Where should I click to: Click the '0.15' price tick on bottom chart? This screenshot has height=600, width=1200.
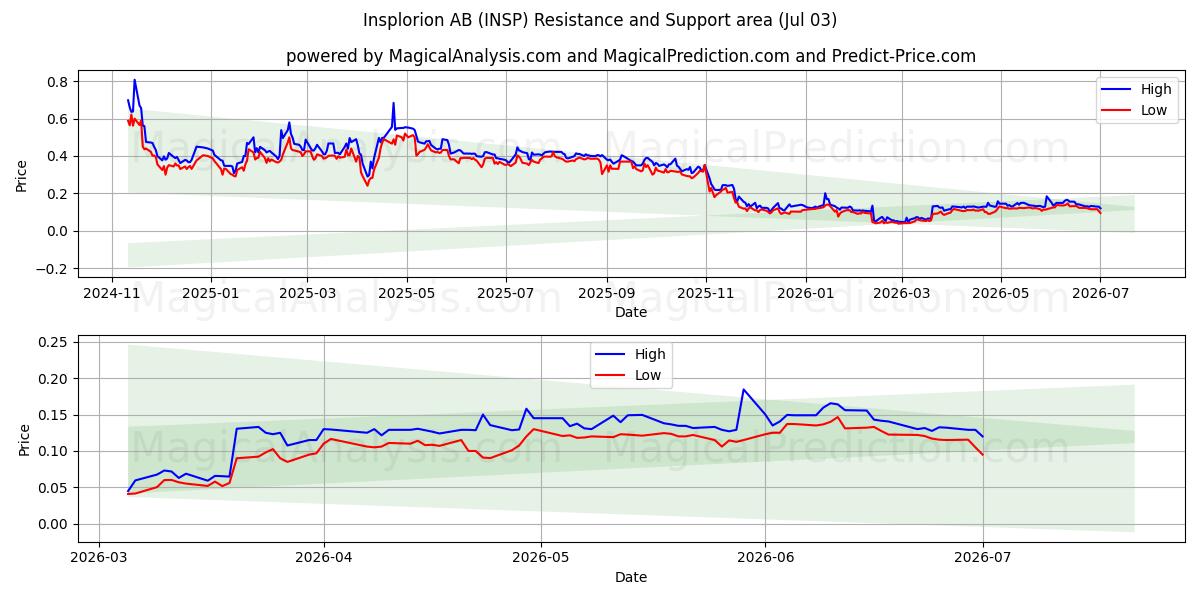click(x=53, y=415)
